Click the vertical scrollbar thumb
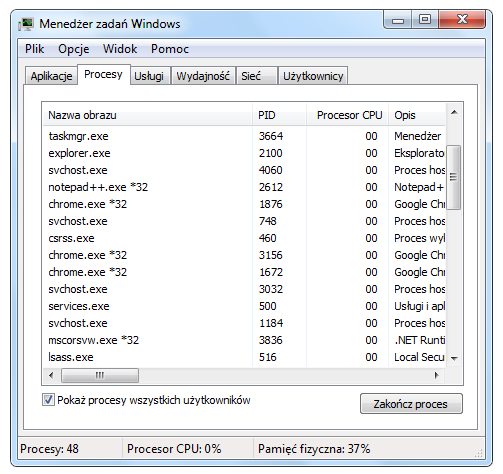This screenshot has height=474, width=503. coord(454,177)
